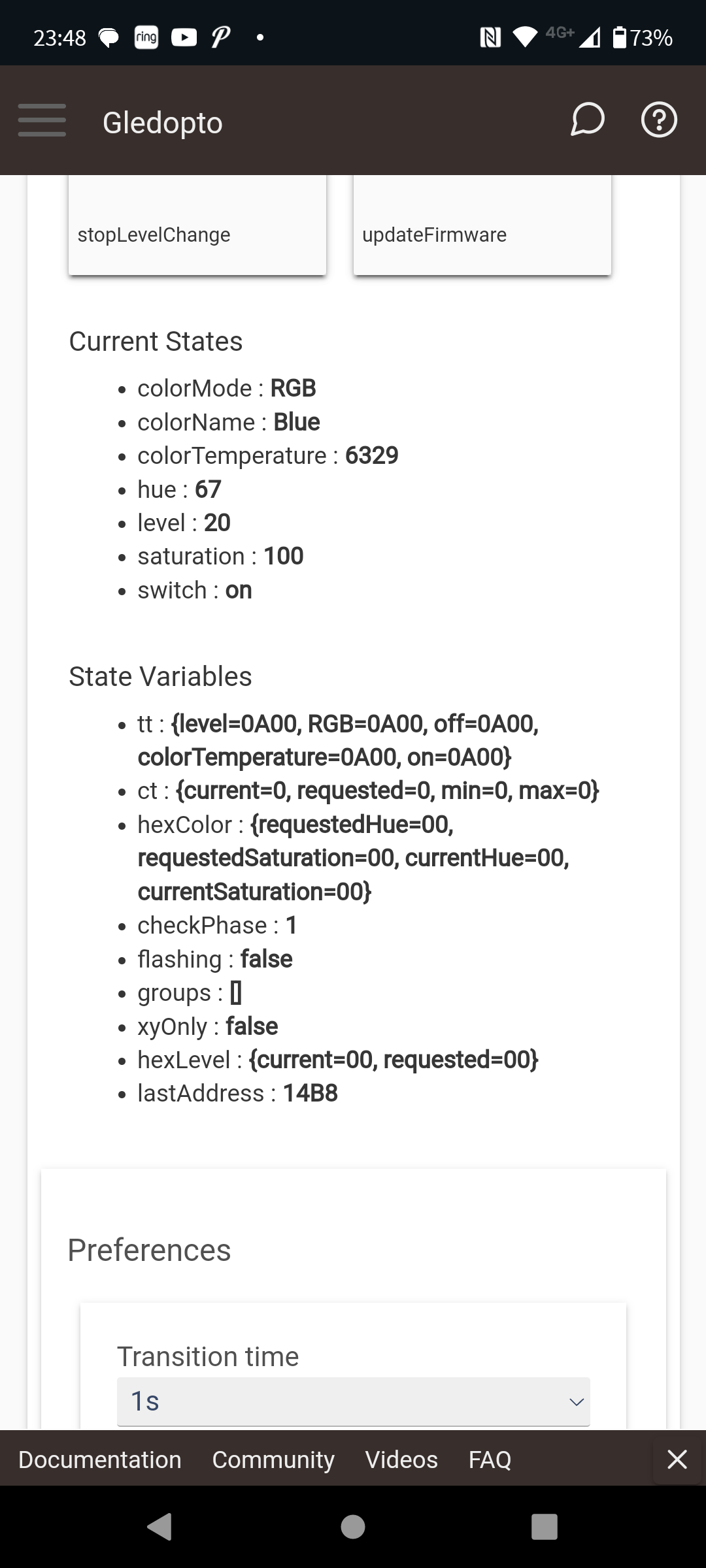Viewport: 706px width, 1568px height.
Task: Click the dropdown chevron on 1s selector
Action: pyautogui.click(x=577, y=1402)
